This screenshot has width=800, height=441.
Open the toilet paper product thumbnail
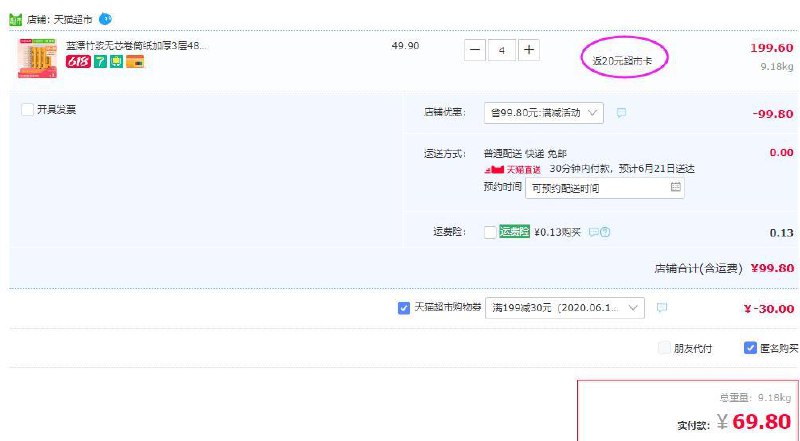pos(37,58)
